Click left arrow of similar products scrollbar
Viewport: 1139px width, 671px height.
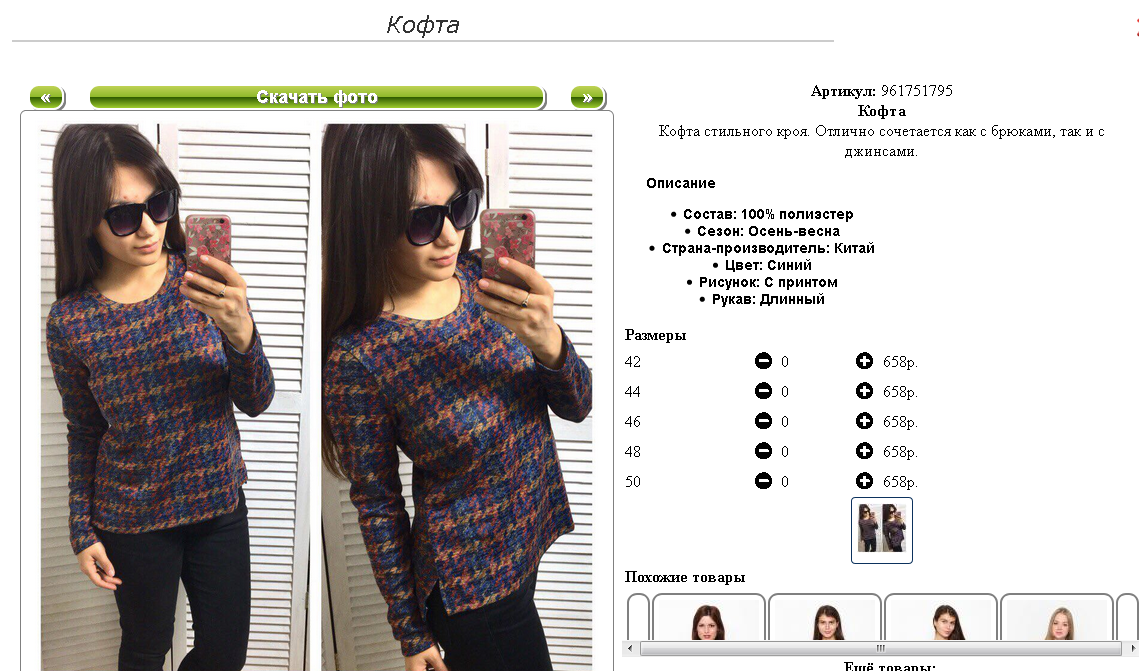coord(630,648)
